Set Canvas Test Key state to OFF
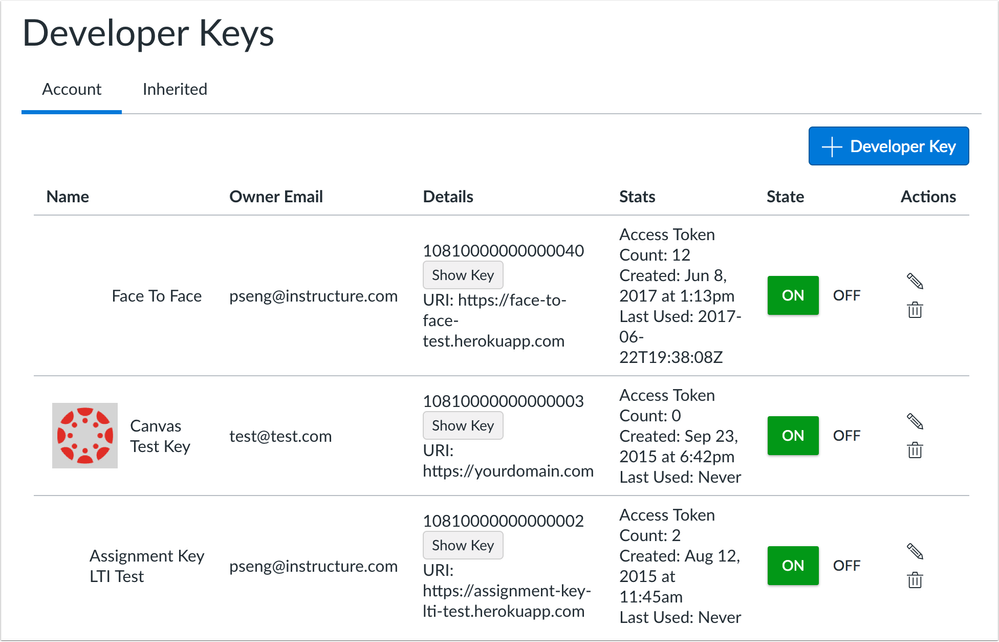This screenshot has height=642, width=999. coord(846,435)
